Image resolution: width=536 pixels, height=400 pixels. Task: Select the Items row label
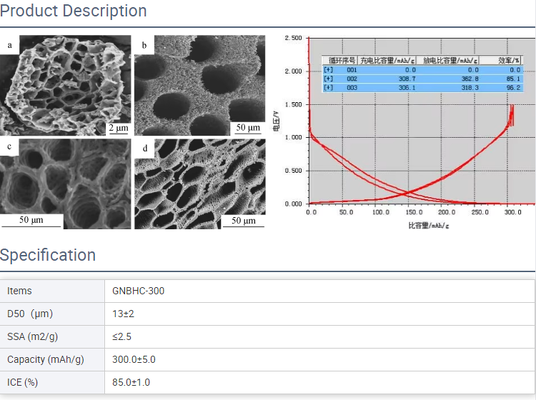coord(52,291)
